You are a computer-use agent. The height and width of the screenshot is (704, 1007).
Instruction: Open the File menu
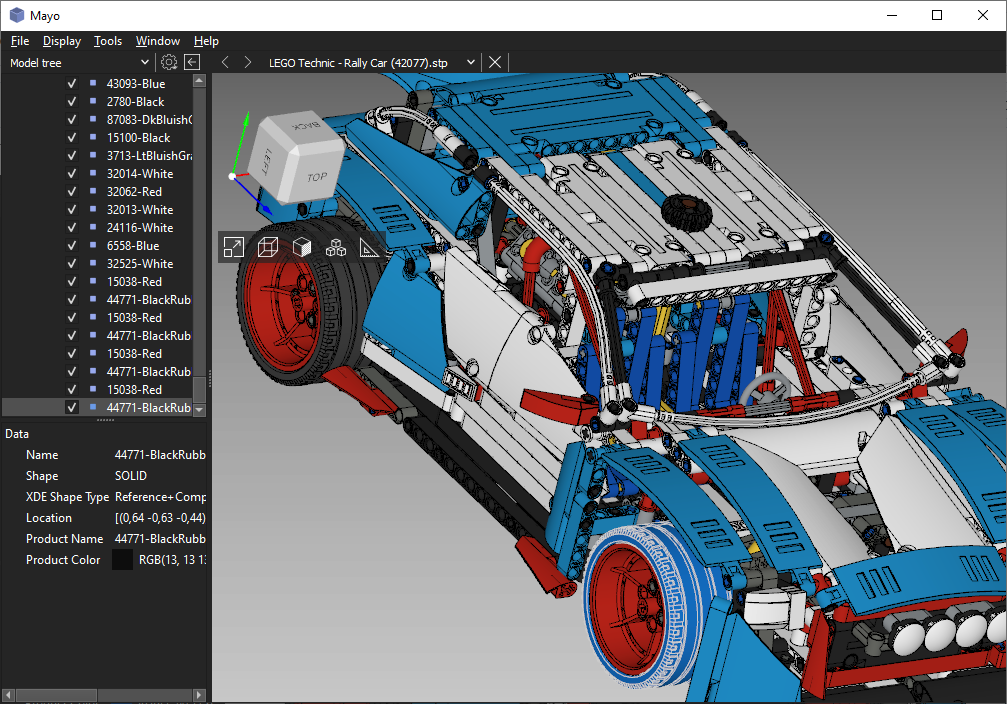click(20, 40)
